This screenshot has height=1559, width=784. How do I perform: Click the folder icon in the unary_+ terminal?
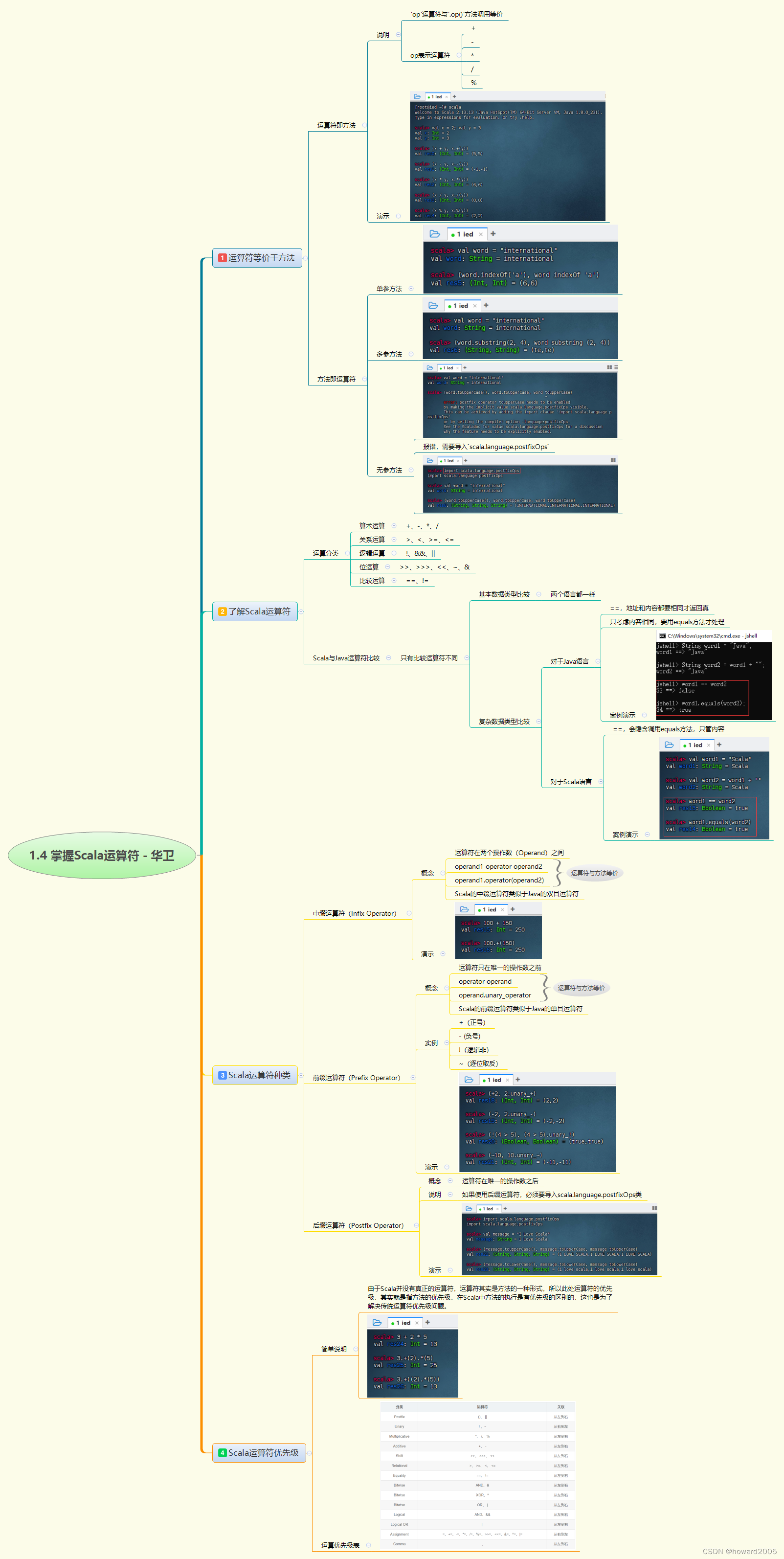point(469,1080)
